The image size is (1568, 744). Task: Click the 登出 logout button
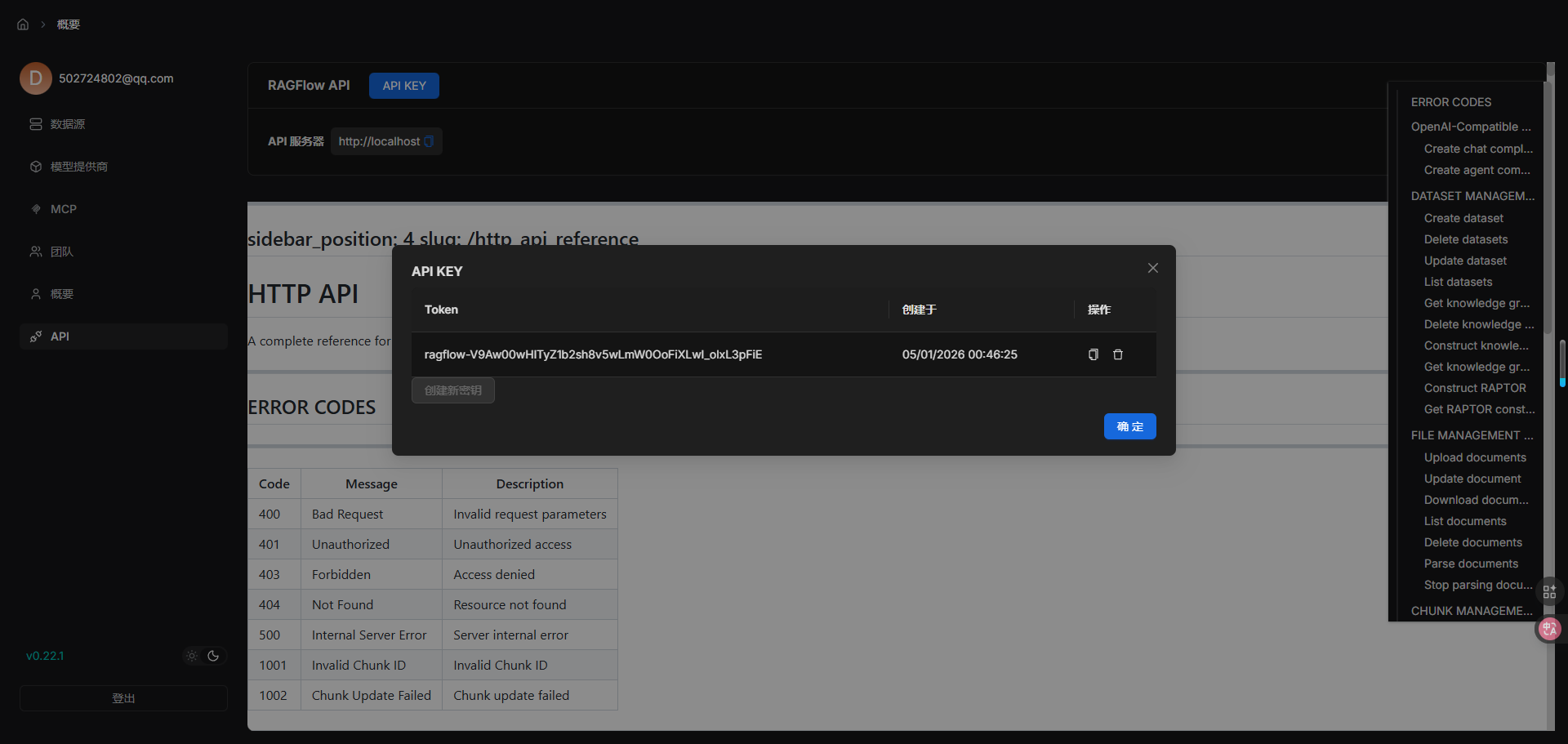pyautogui.click(x=123, y=698)
